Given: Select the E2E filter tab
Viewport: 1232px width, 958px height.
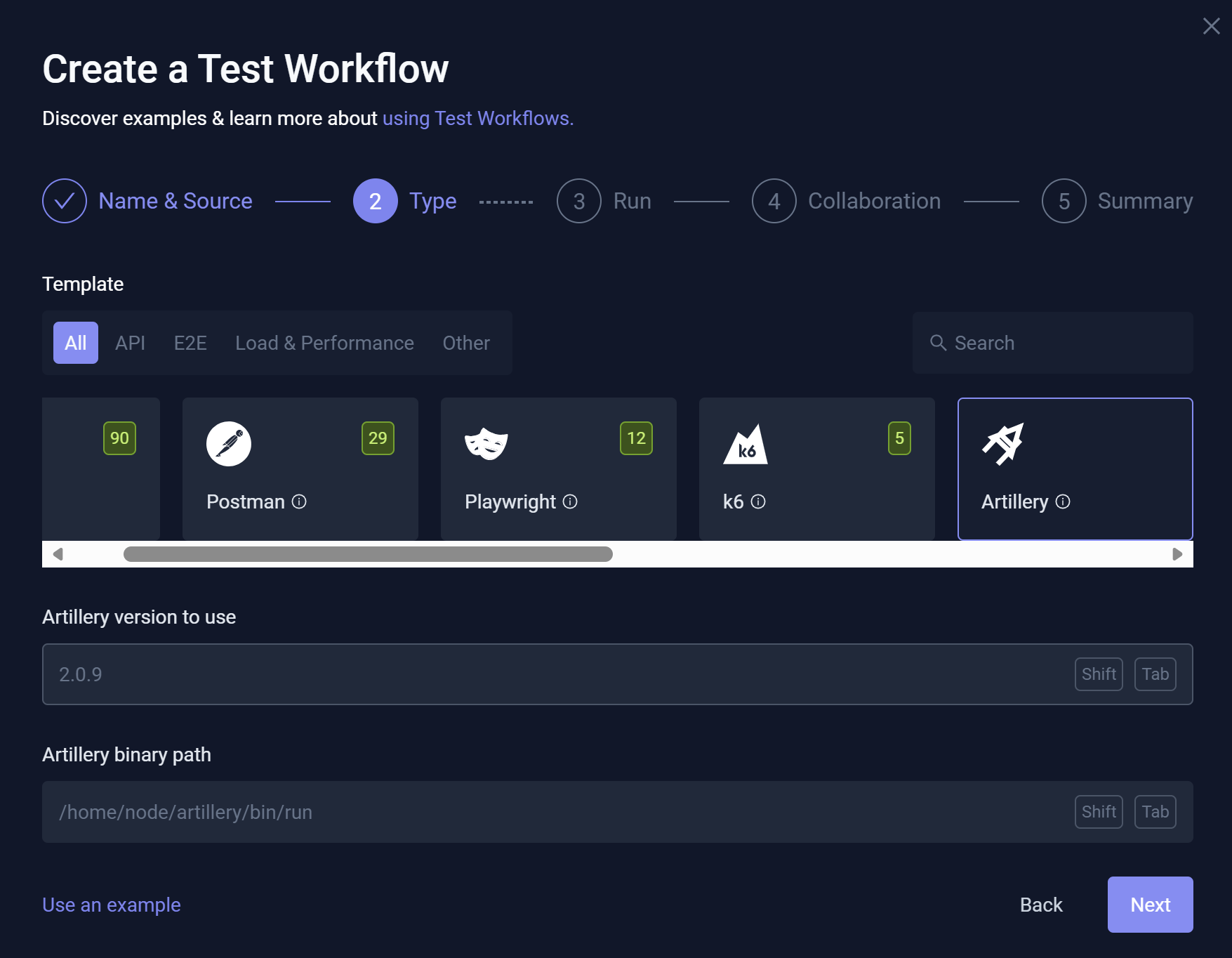Looking at the screenshot, I should pos(190,343).
